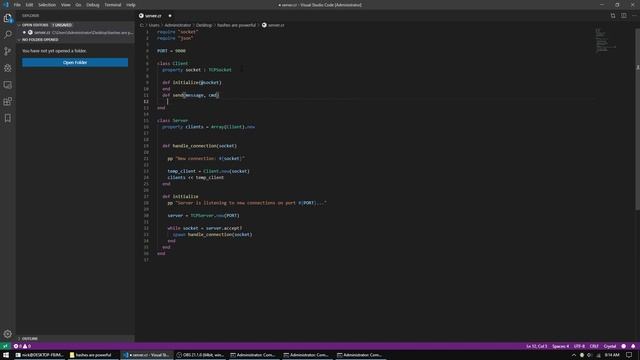Click the Crystal file icon in breadcrumb

[x=264, y=25]
